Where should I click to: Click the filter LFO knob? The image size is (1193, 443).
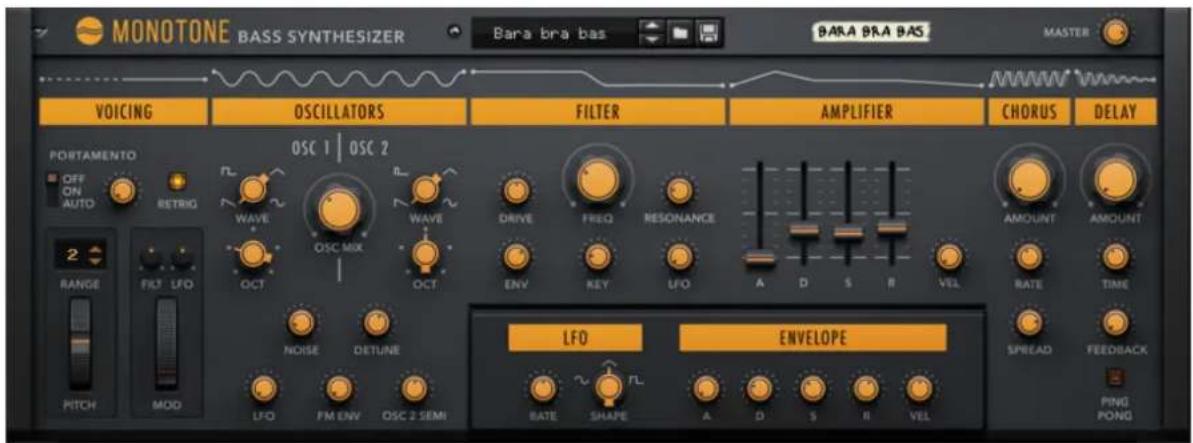(678, 257)
